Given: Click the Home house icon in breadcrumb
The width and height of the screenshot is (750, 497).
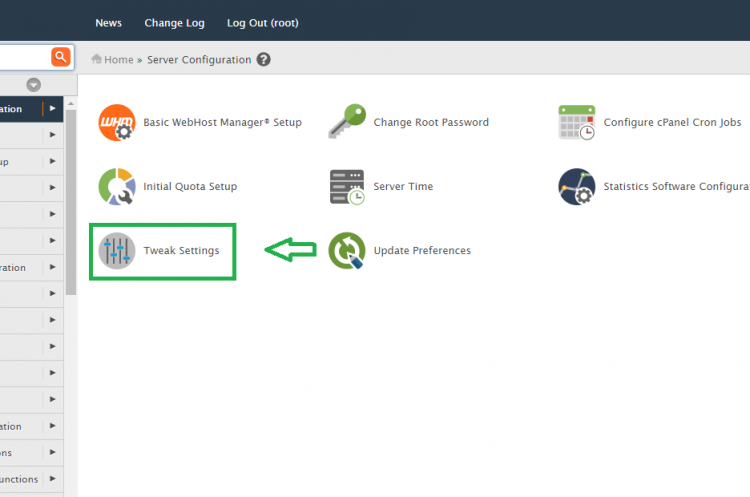Looking at the screenshot, I should [96, 59].
